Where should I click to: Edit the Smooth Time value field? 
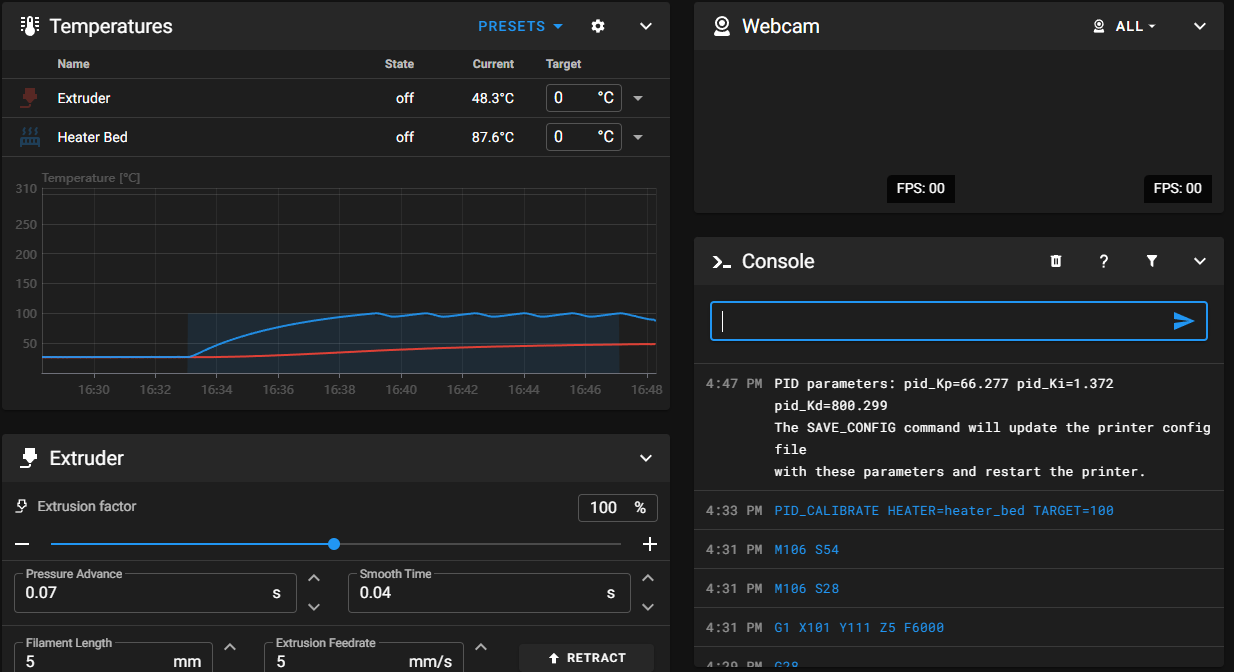coord(489,592)
